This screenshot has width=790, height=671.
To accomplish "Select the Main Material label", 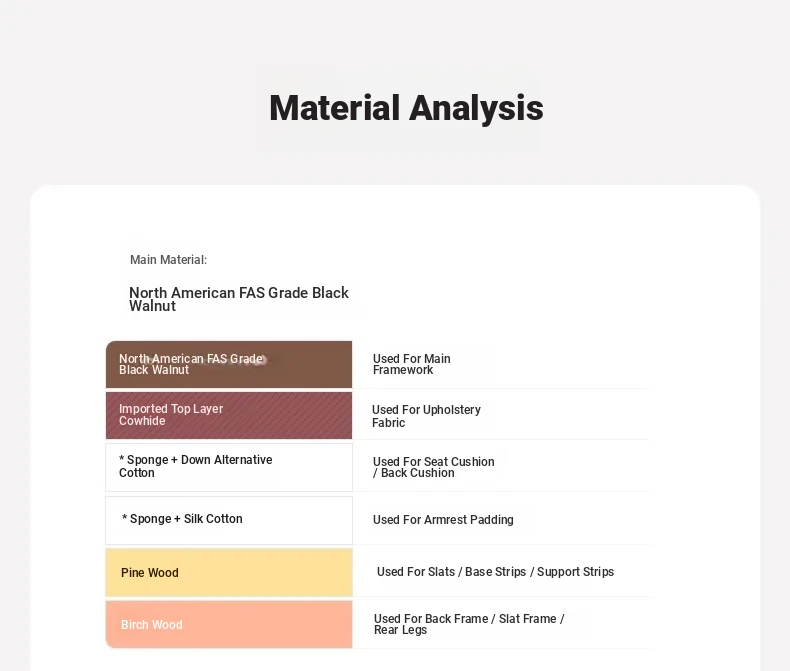I will 168,260.
